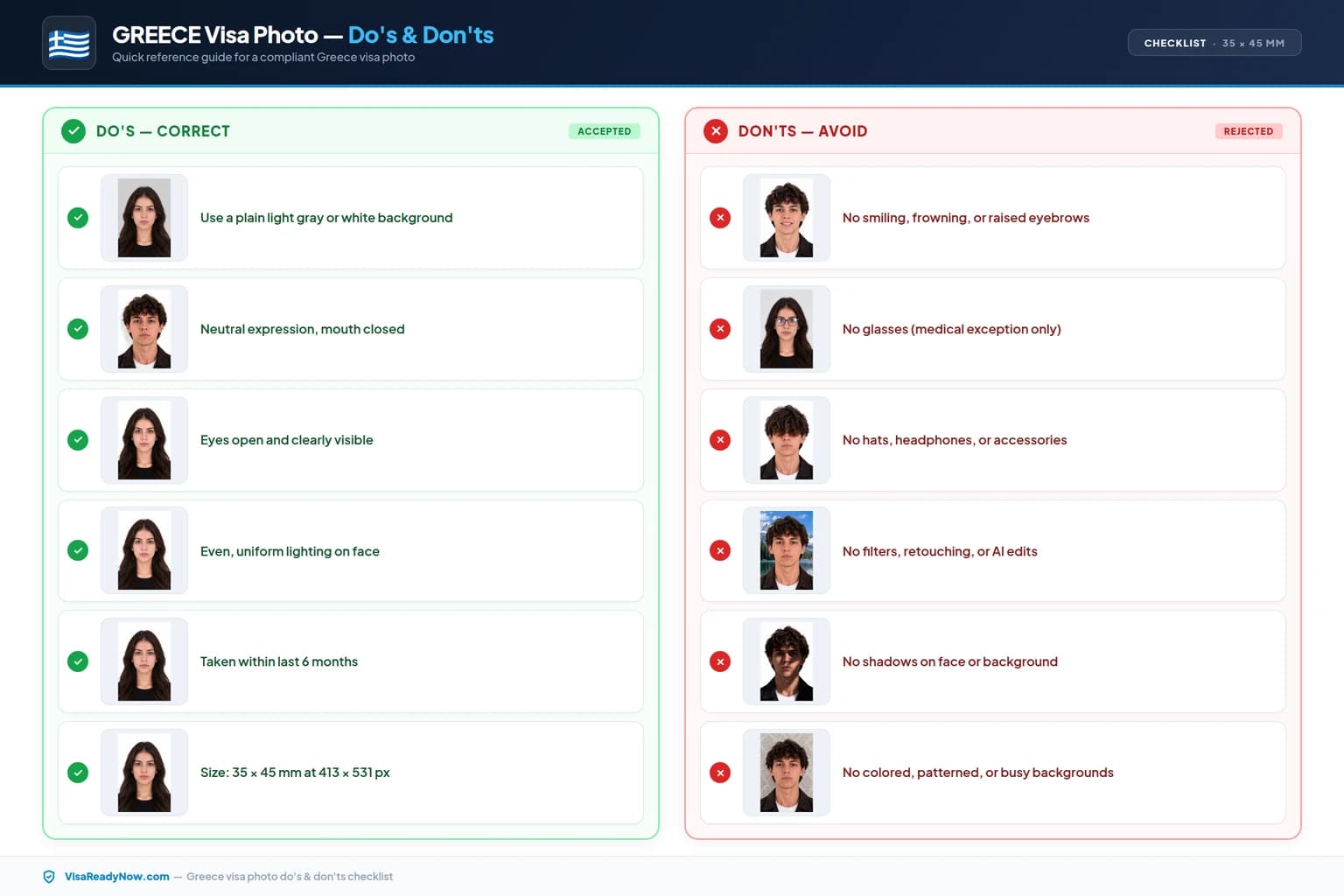
Task: Open the VisaReadyNow.com link in footer
Action: point(117,877)
